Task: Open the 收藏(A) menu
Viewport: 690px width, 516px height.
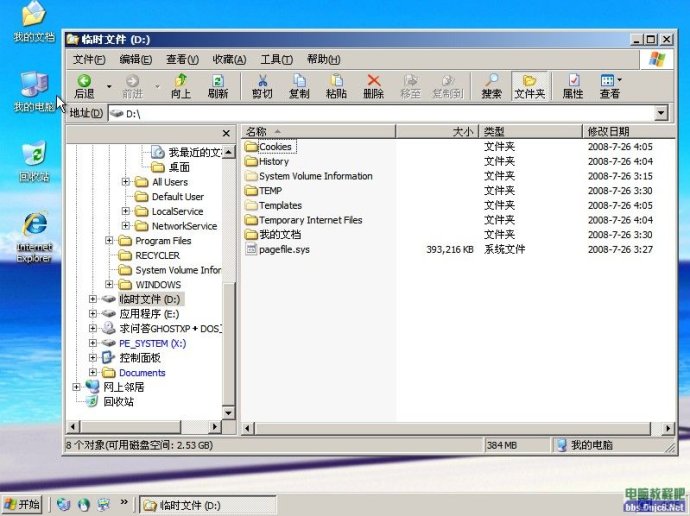Action: tap(229, 59)
